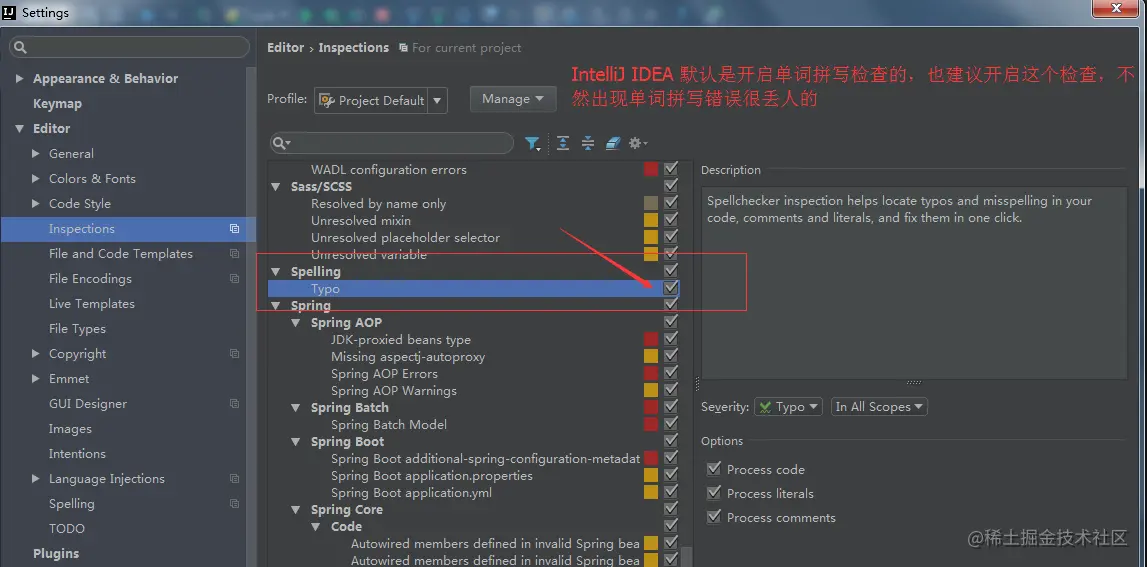Viewport: 1147px width, 567px height.
Task: Expand Colors & Fonts in sidebar
Action: tap(36, 179)
